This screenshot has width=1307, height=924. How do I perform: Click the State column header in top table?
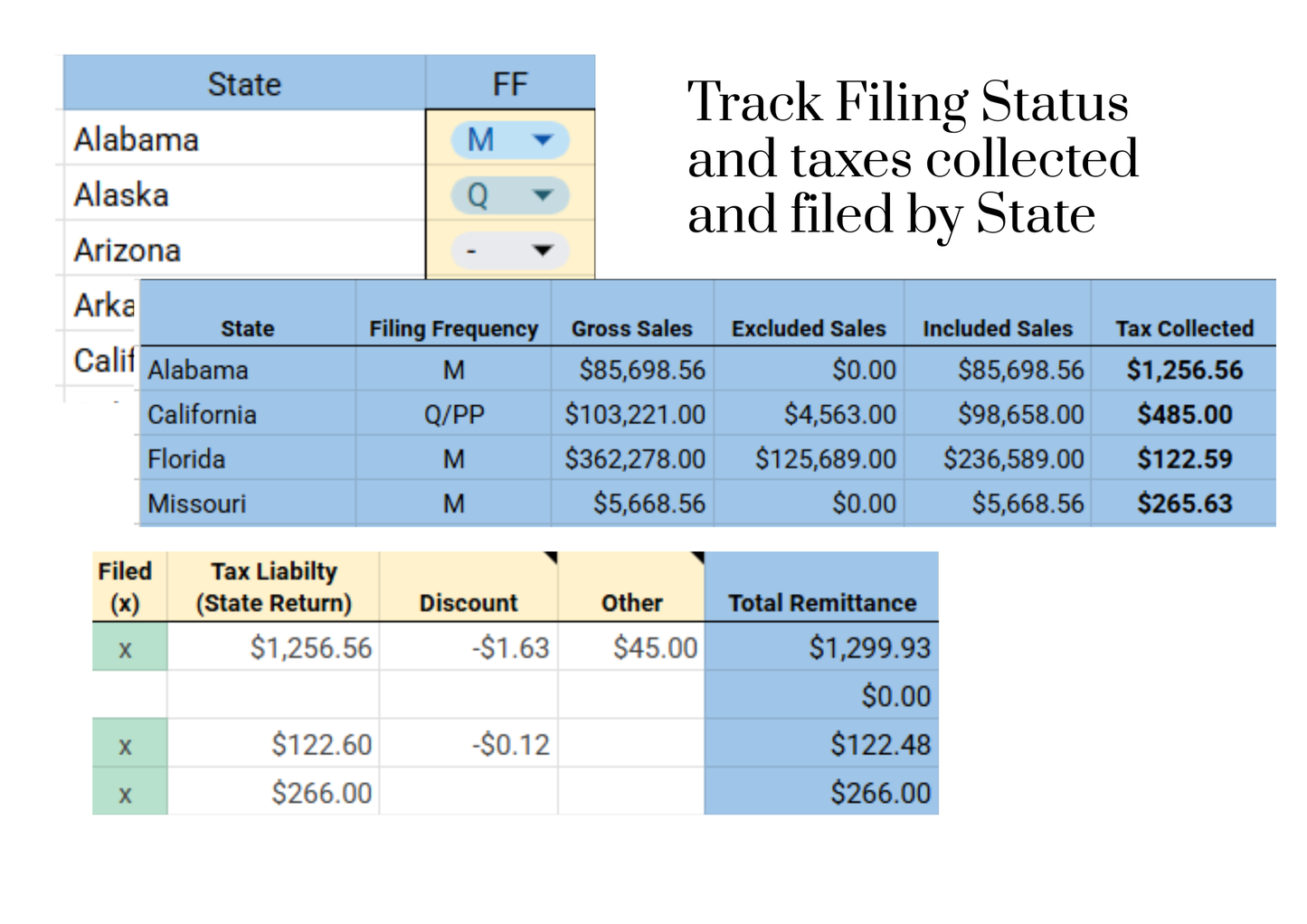244,84
